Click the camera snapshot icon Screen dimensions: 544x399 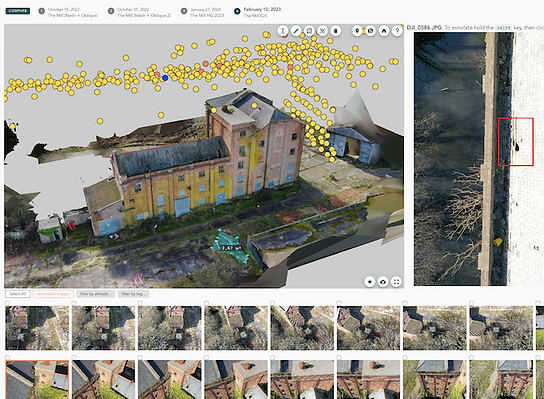371,31
